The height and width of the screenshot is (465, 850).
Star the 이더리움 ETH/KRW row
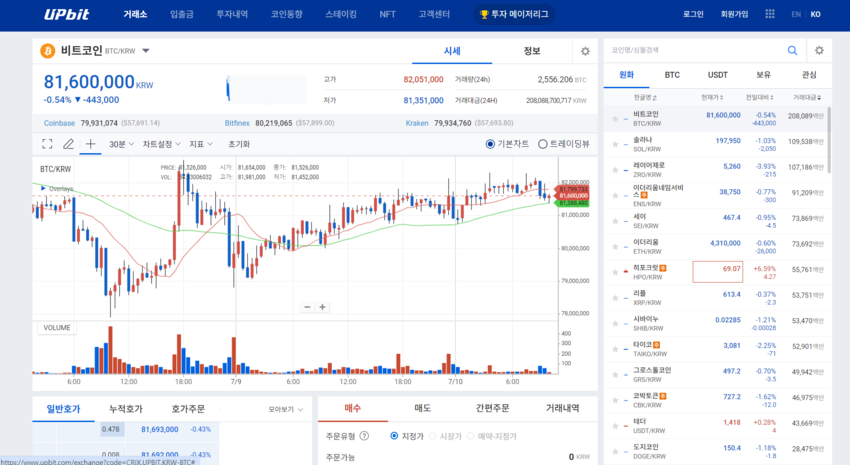tap(615, 247)
